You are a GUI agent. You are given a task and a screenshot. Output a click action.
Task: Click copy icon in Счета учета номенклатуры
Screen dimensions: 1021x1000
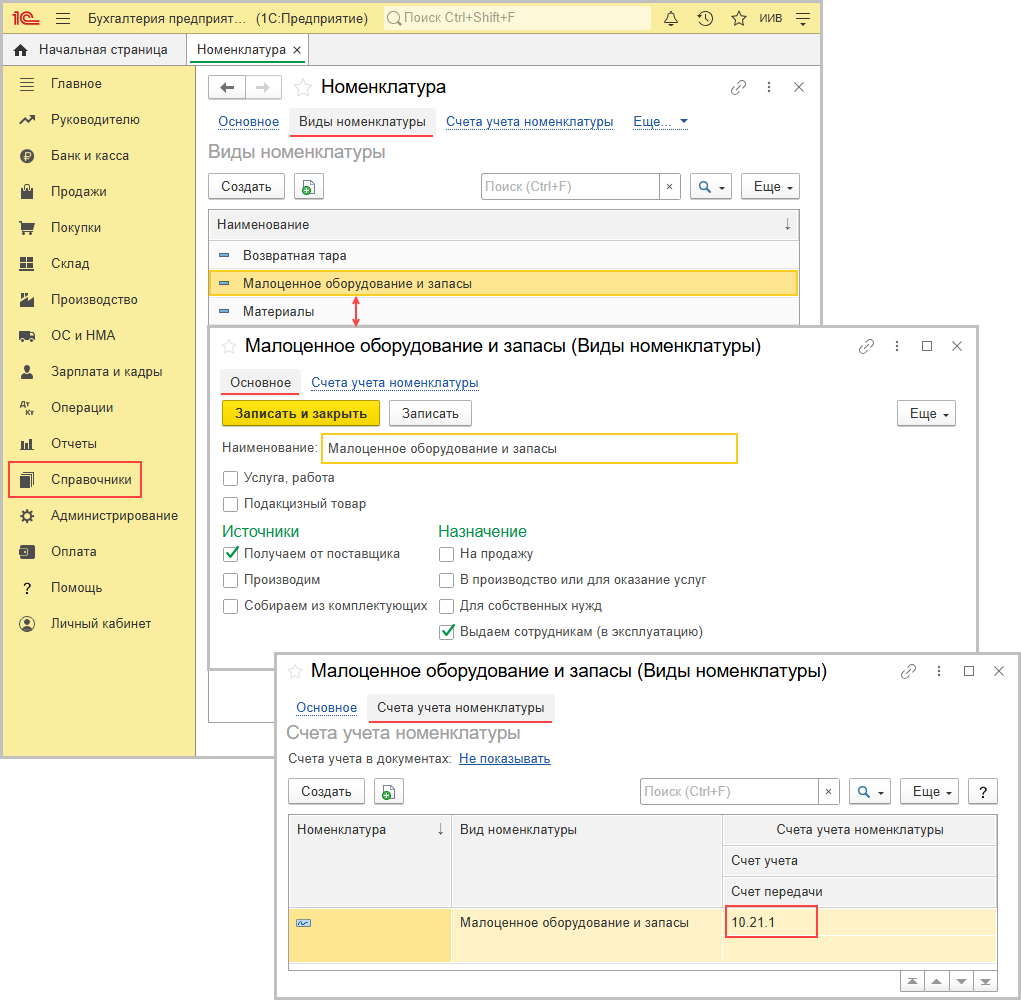[389, 792]
